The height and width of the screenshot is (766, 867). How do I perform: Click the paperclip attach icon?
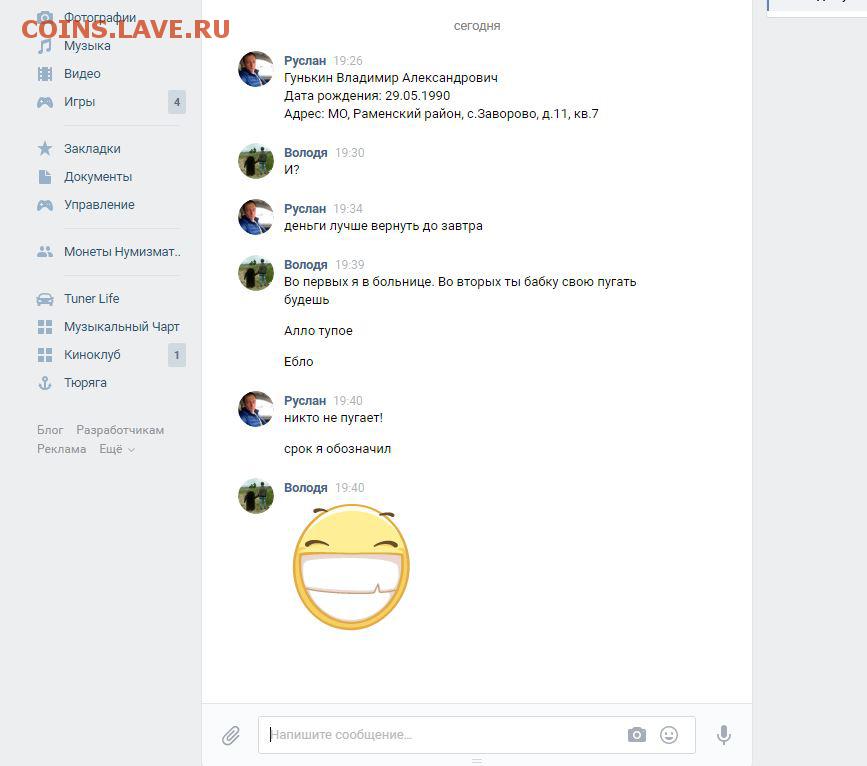[x=231, y=735]
